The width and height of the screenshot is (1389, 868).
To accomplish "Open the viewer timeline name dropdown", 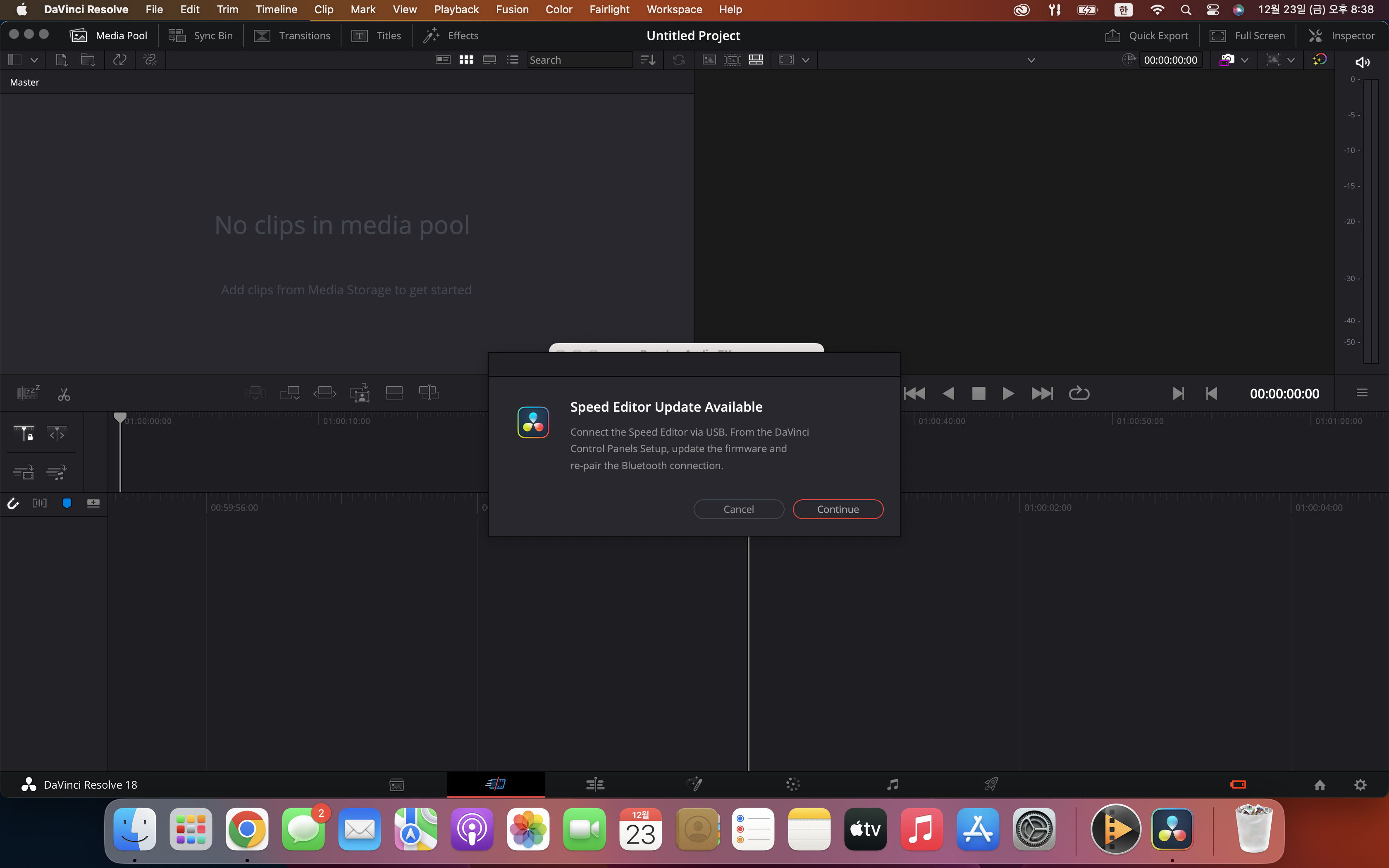I will (1031, 60).
